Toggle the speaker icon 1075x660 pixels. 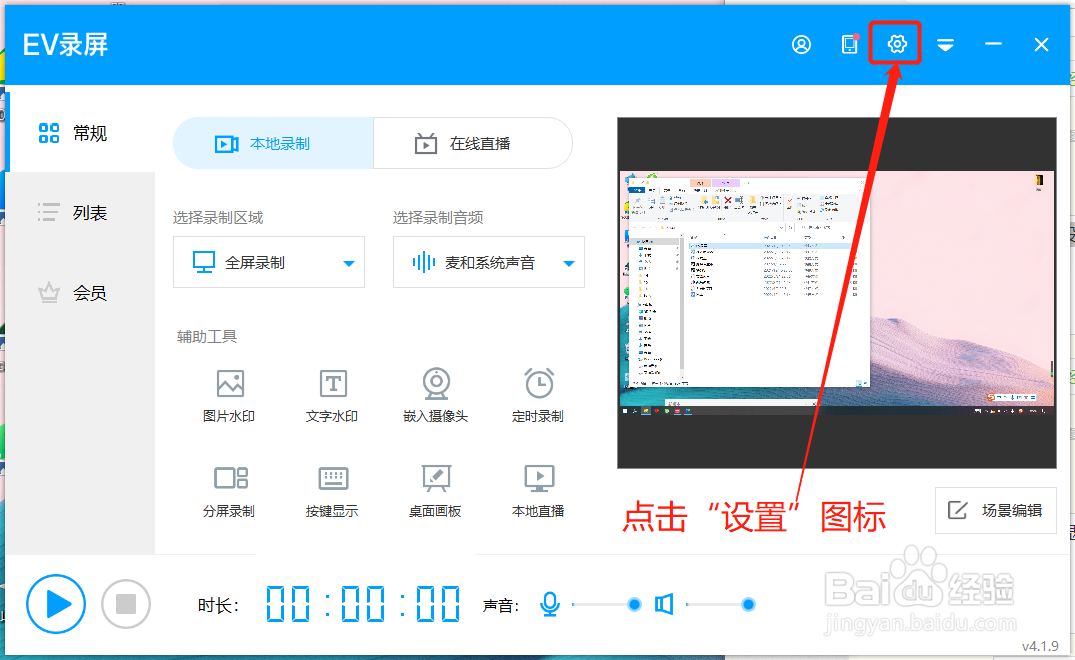point(664,604)
